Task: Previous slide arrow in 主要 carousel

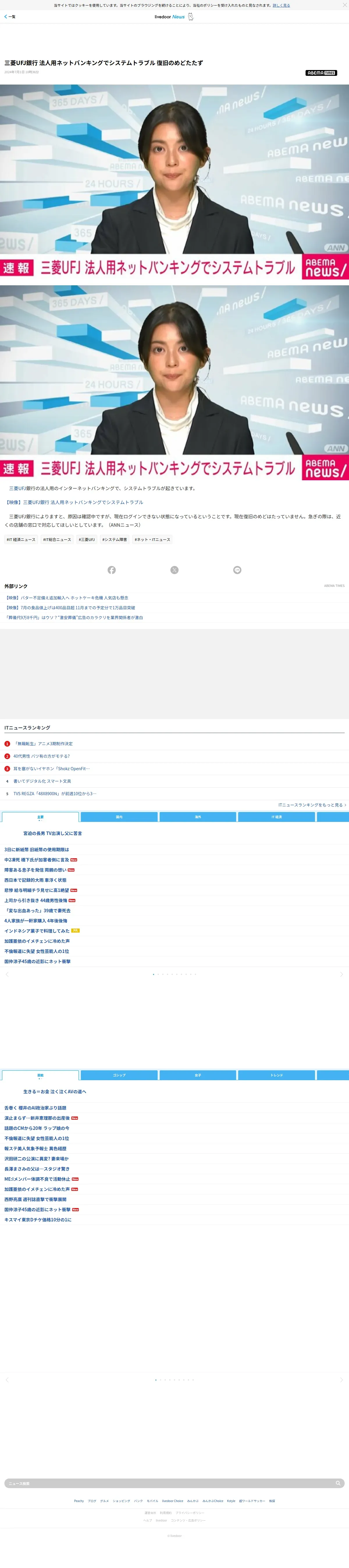Action: 7,974
